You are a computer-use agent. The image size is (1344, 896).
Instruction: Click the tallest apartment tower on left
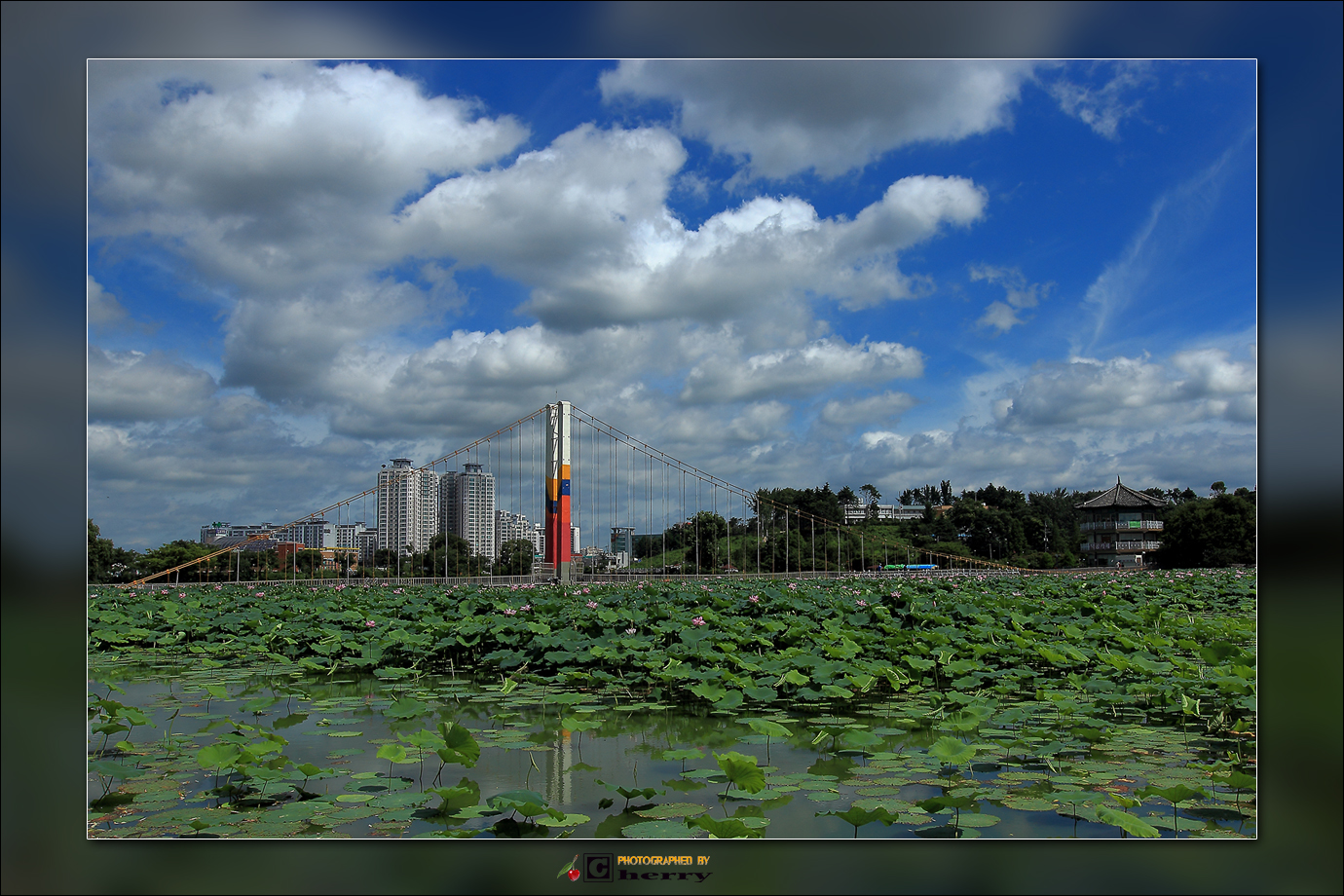(397, 506)
